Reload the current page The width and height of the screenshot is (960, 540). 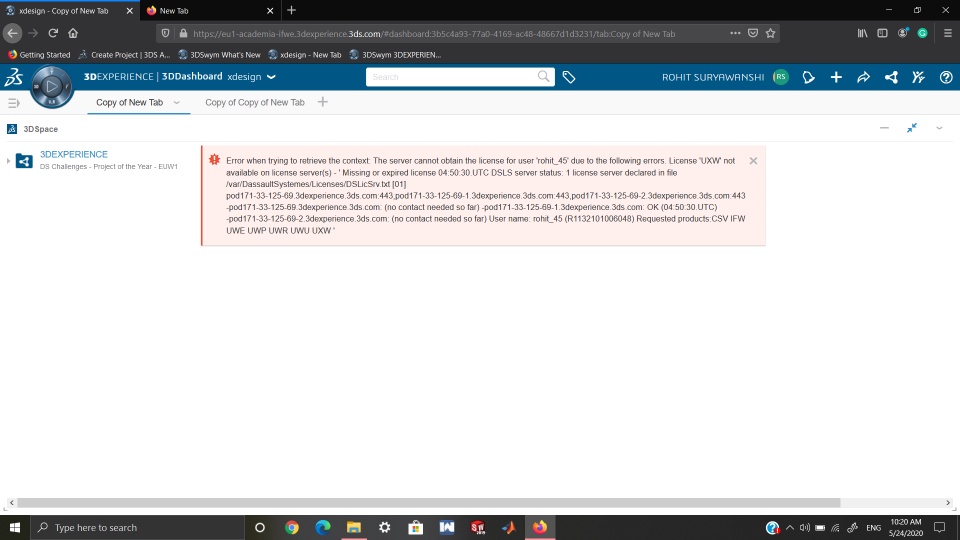tap(53, 33)
